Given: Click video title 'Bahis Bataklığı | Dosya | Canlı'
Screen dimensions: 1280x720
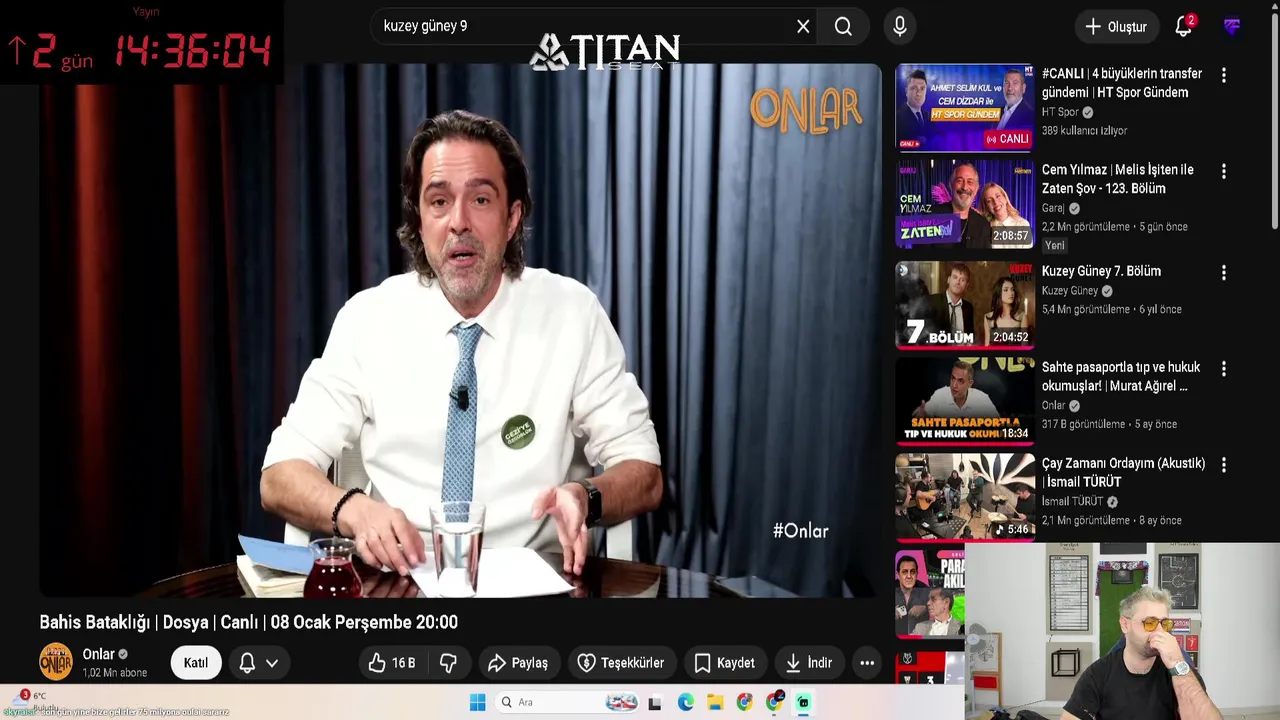Looking at the screenshot, I should point(248,622).
